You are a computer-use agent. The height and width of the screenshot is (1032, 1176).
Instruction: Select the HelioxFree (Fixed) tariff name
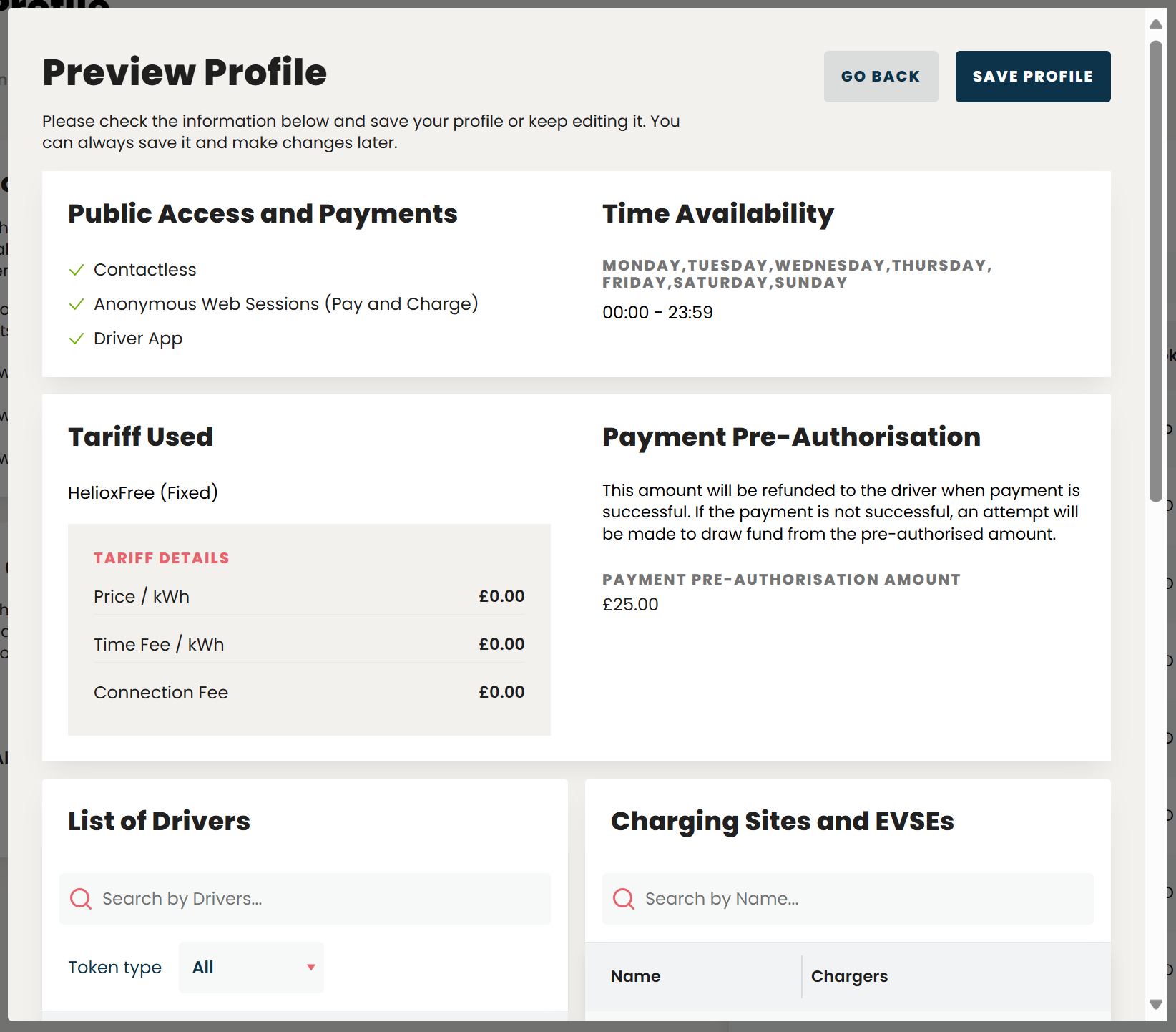[x=142, y=492]
